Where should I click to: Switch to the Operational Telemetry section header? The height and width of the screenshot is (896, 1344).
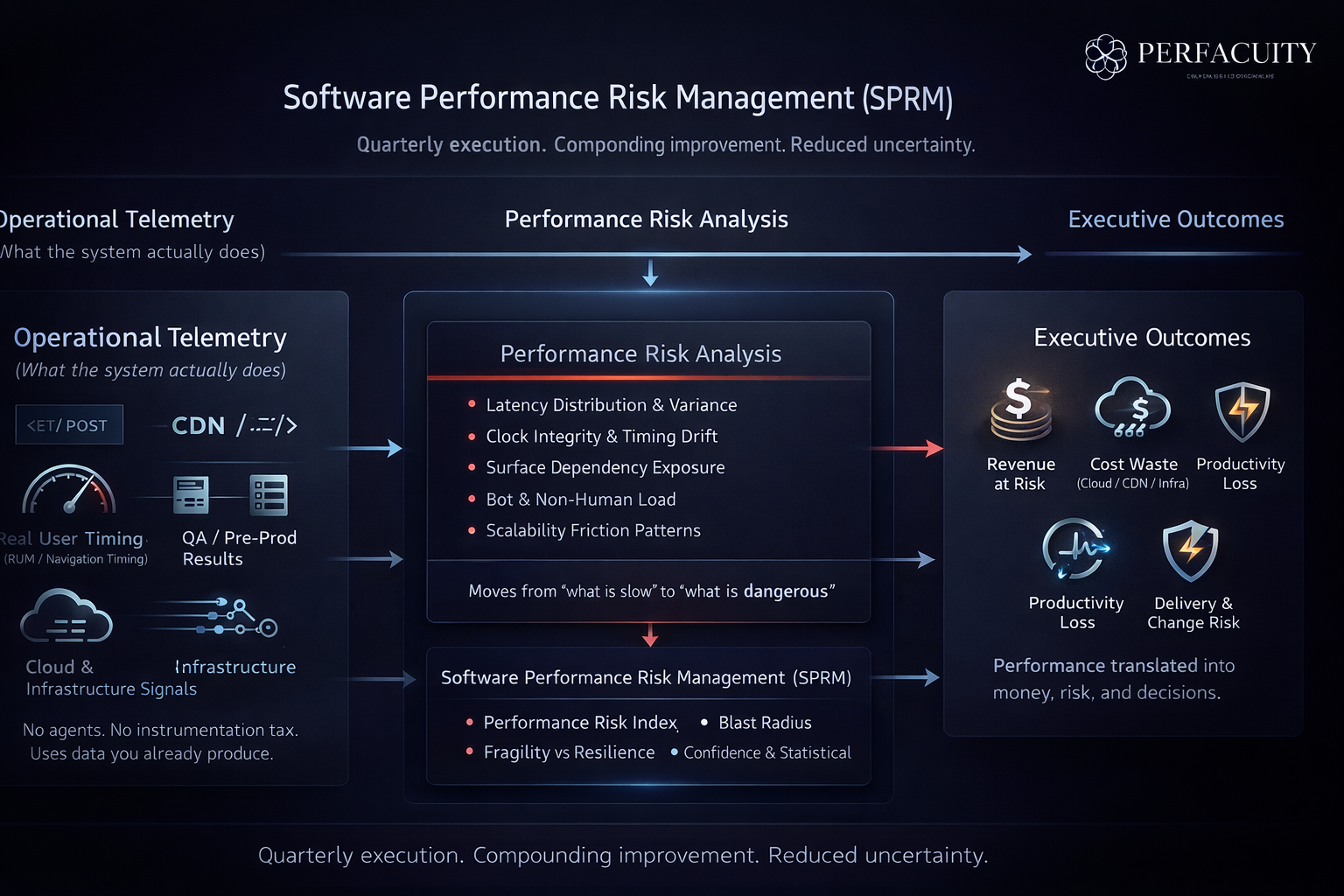coord(116,220)
